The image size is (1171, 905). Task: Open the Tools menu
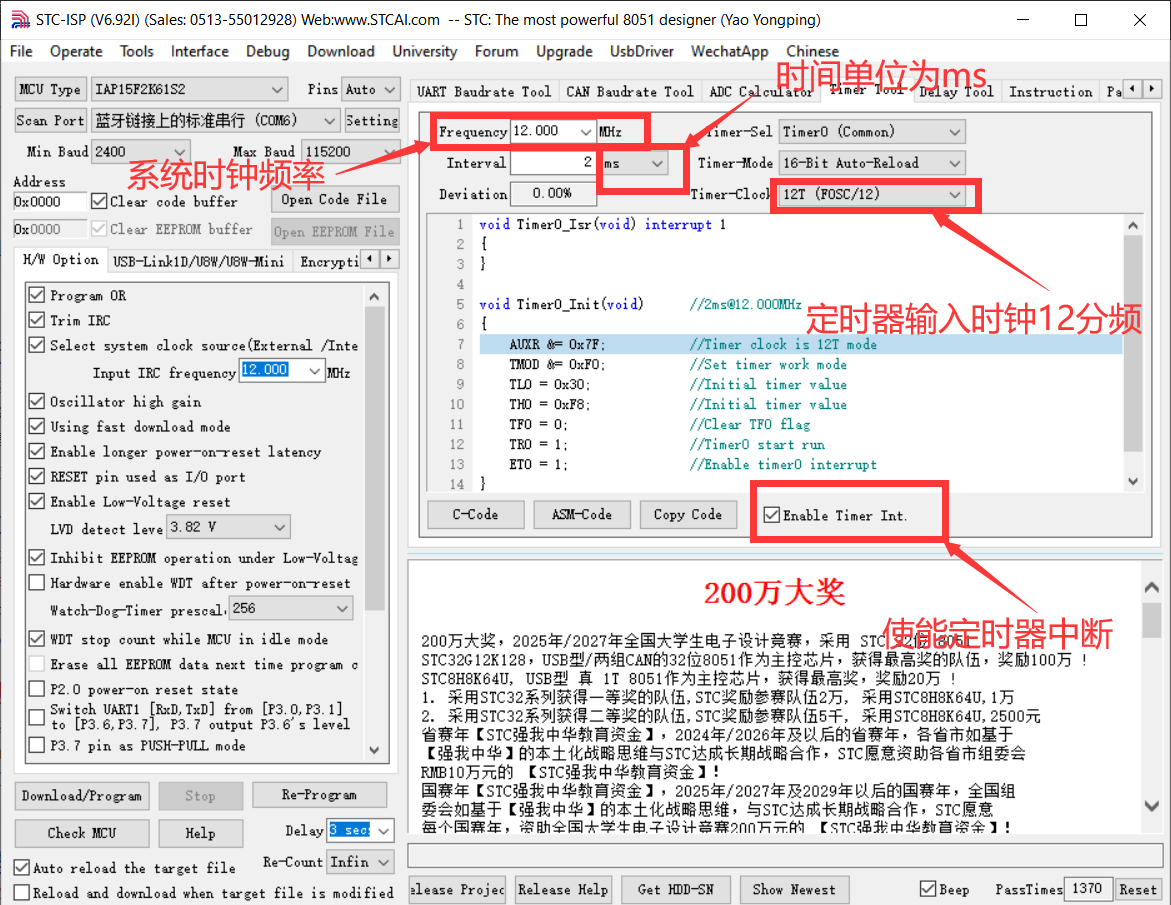point(137,51)
